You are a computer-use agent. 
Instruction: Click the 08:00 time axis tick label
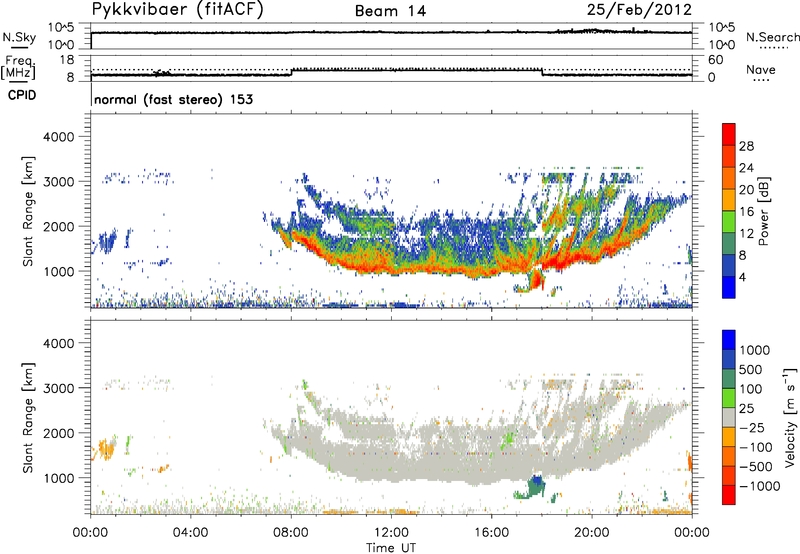point(291,533)
